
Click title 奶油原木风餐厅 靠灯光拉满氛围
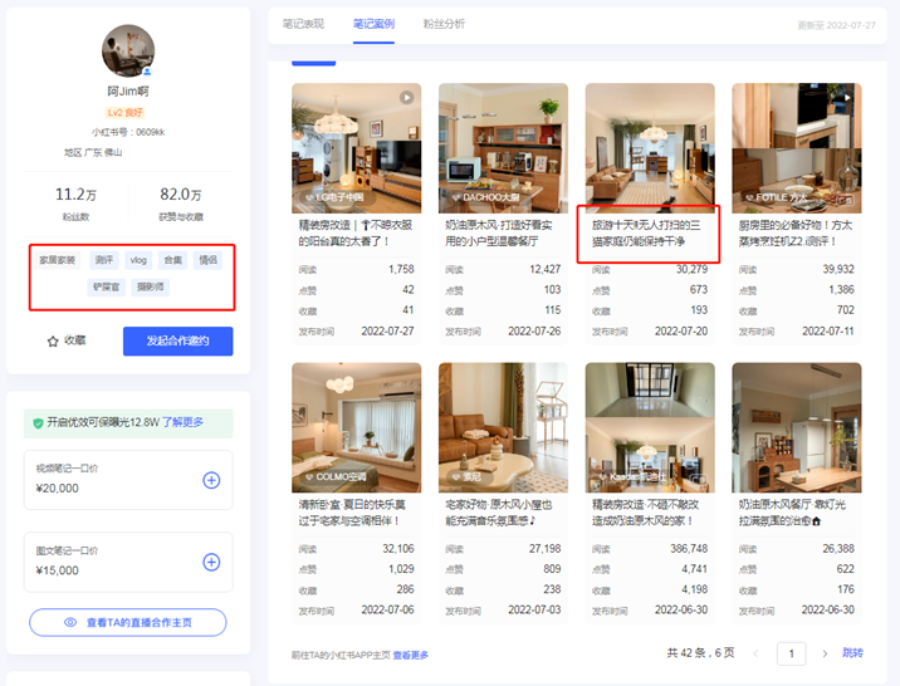pyautogui.click(x=792, y=513)
